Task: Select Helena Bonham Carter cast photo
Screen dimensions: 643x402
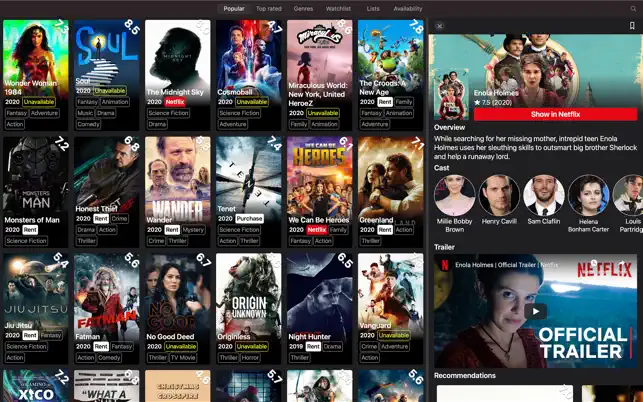Action: (x=588, y=195)
